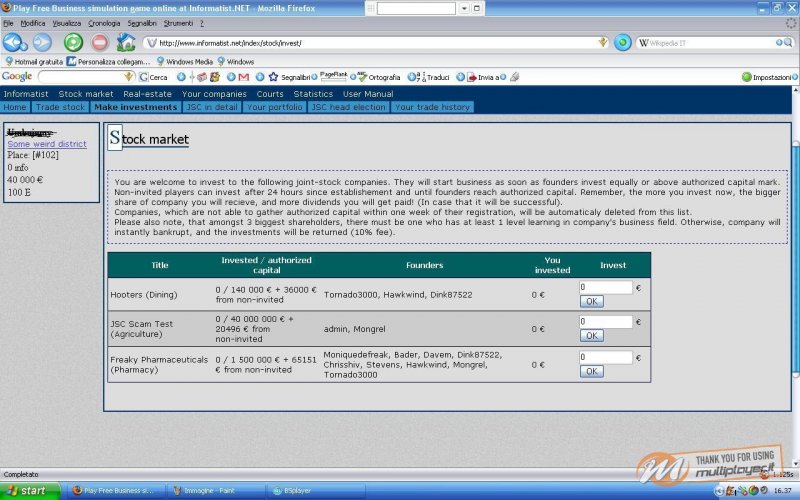Open the Statistics site menu
800x500 pixels.
pos(313,94)
